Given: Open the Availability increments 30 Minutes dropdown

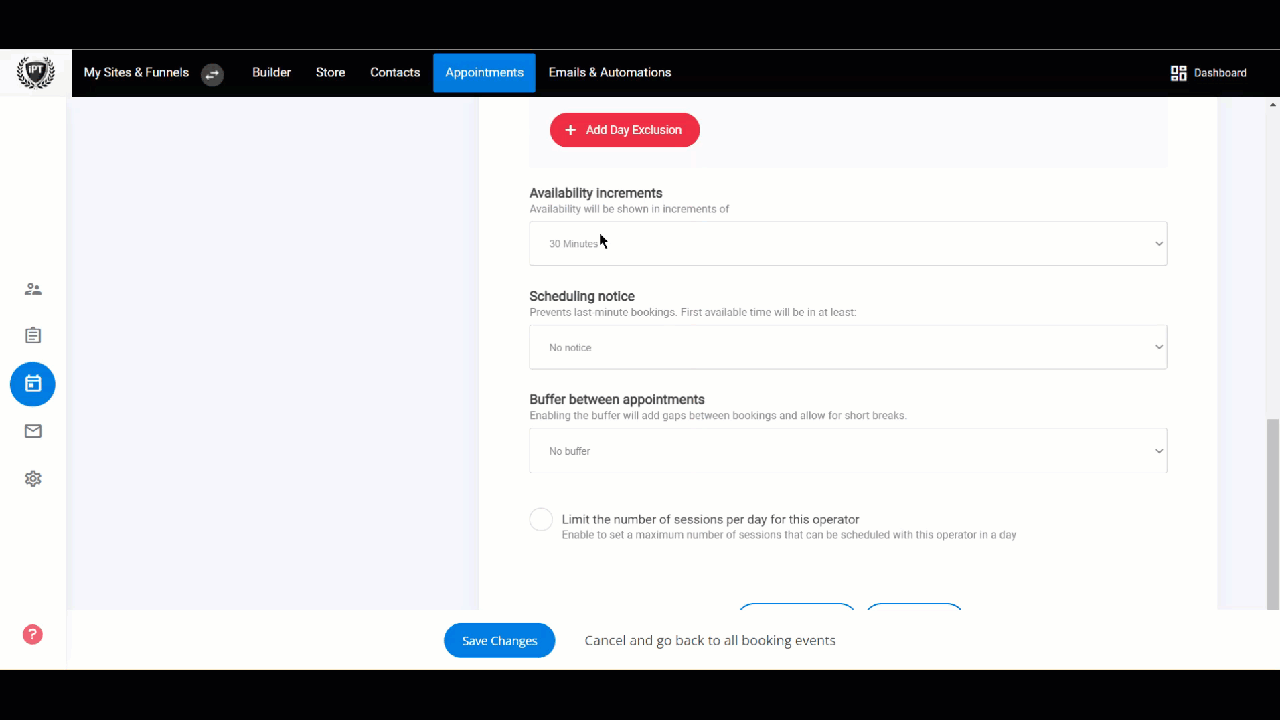Looking at the screenshot, I should 848,244.
